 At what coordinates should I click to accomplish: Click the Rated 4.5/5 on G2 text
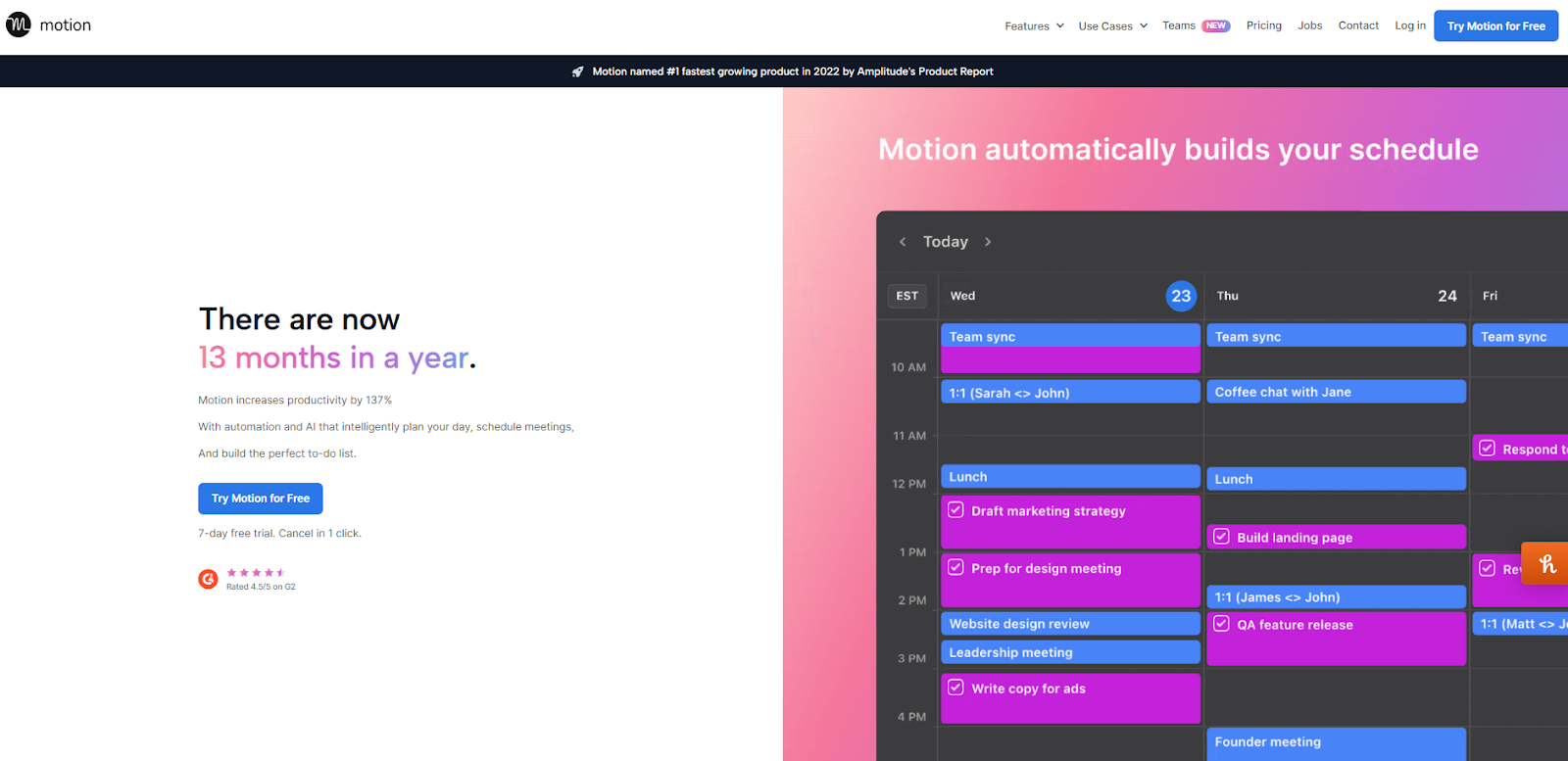click(x=261, y=587)
